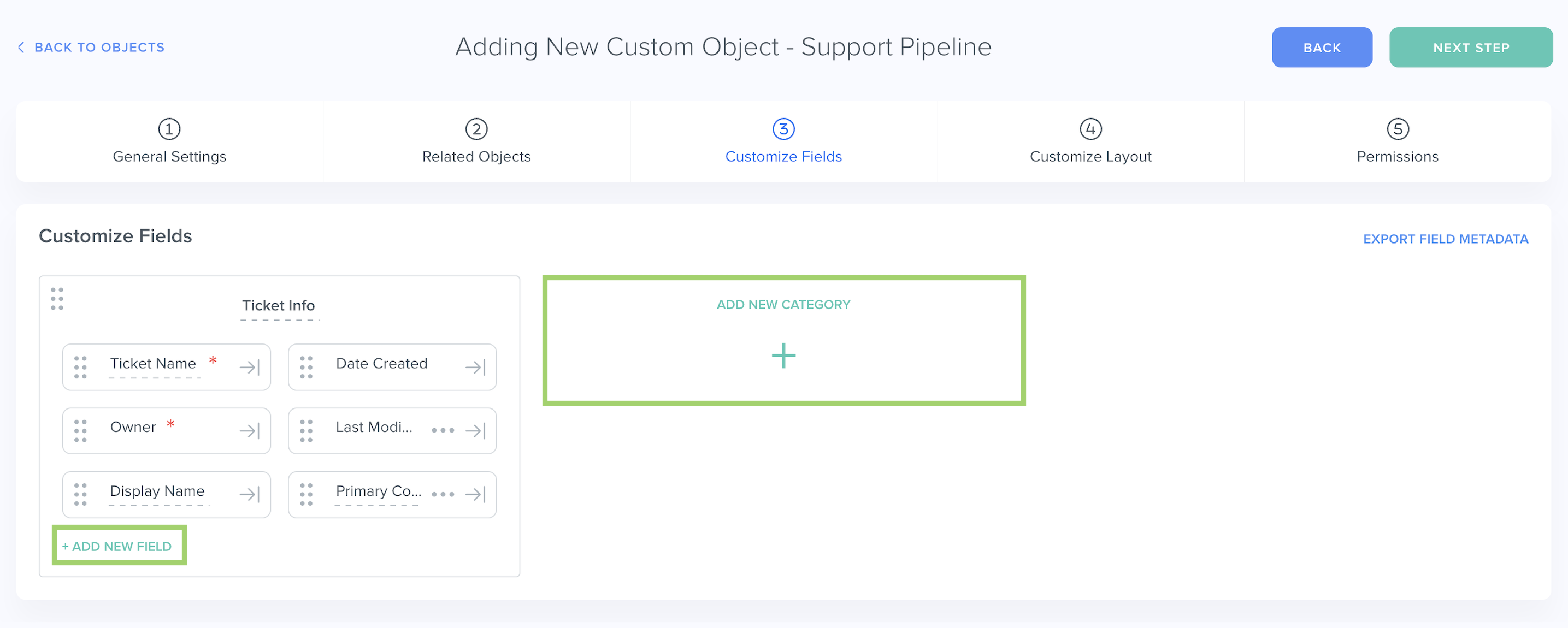Click the NEXT STEP button
The width and height of the screenshot is (1568, 628).
click(1471, 48)
